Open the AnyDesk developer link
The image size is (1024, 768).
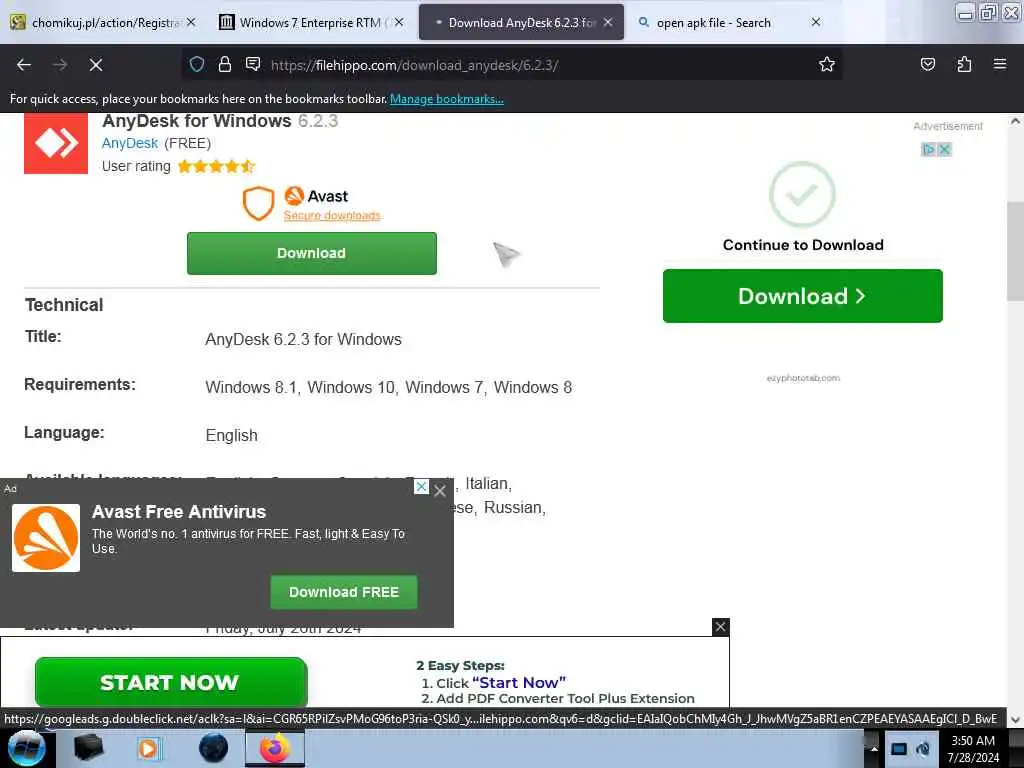point(130,143)
